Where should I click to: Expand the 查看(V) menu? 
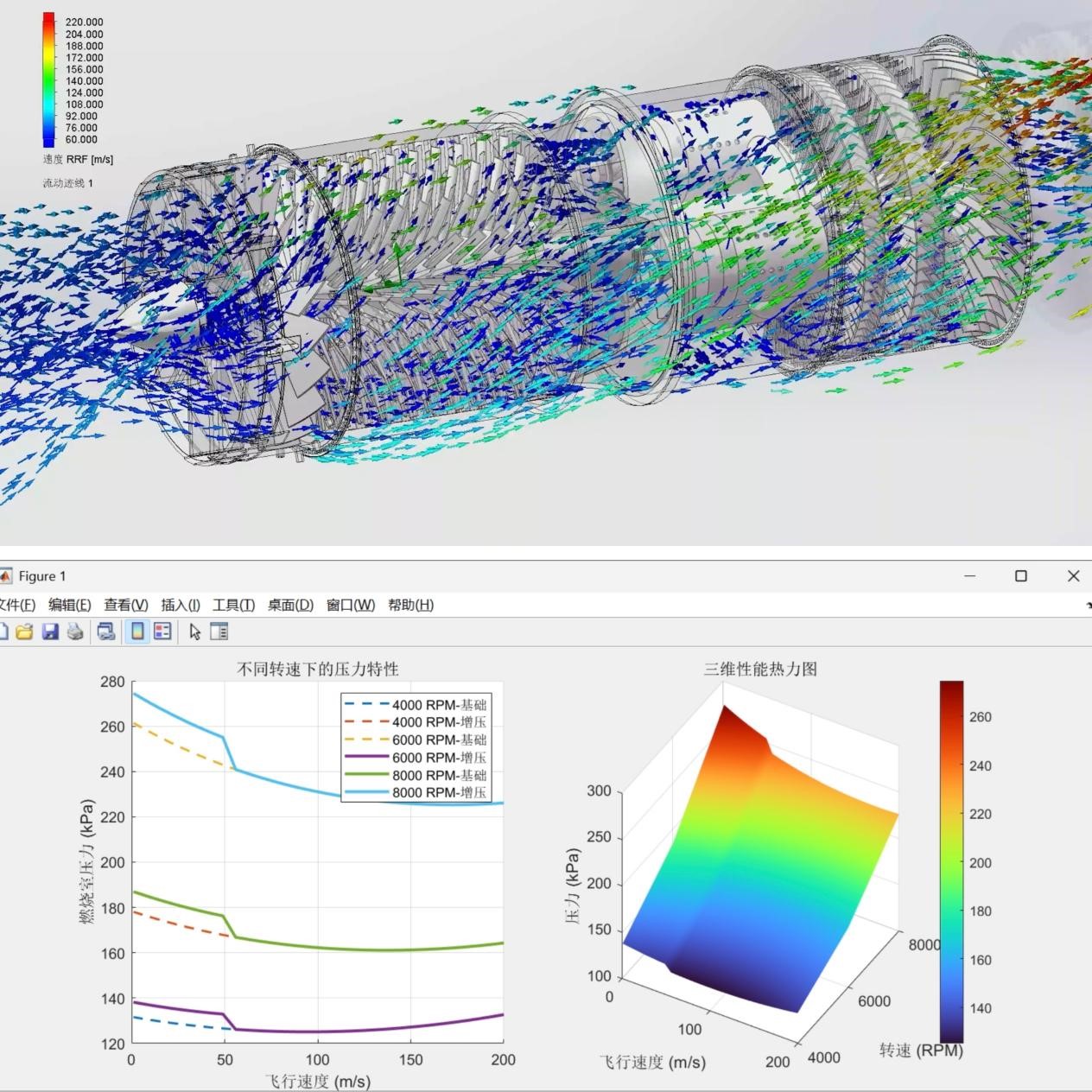126,605
